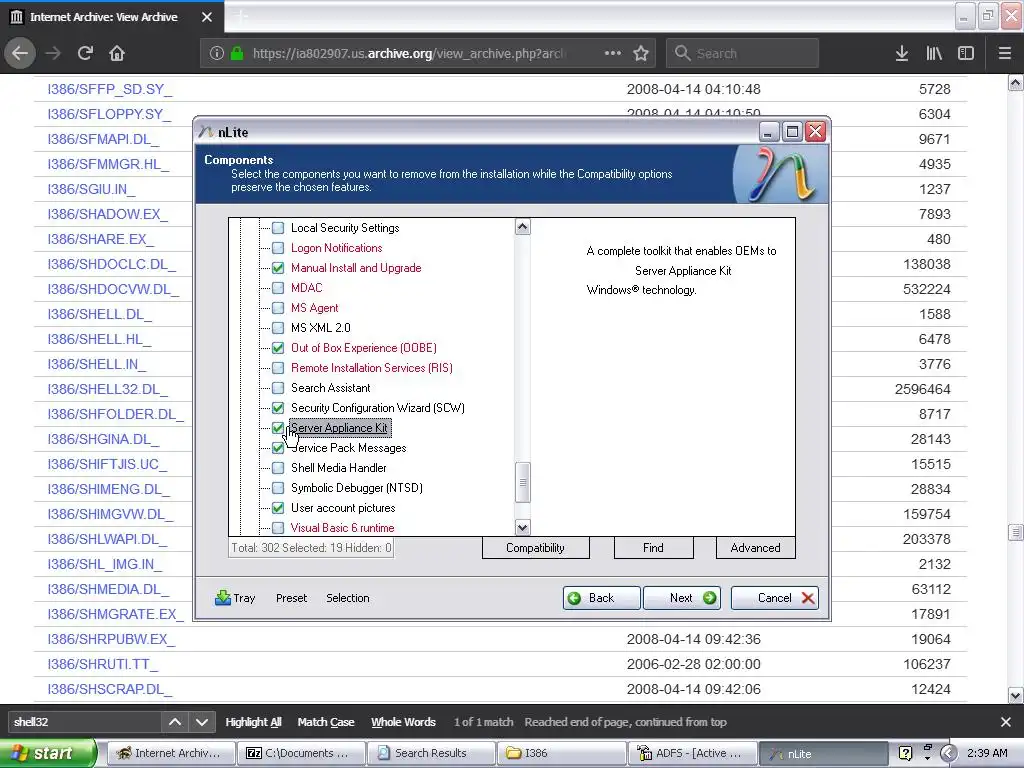Click in the Firefox search box
The image size is (1024, 768).
tap(743, 53)
